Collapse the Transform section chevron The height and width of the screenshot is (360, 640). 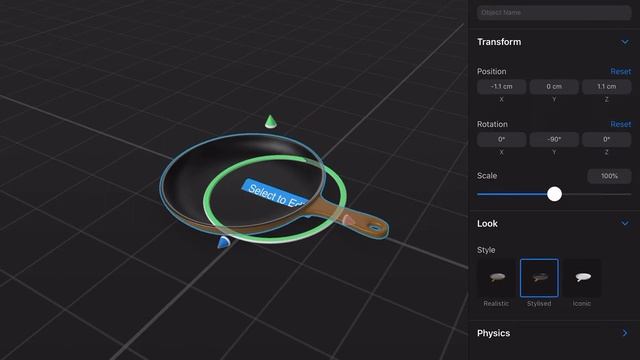(x=624, y=42)
